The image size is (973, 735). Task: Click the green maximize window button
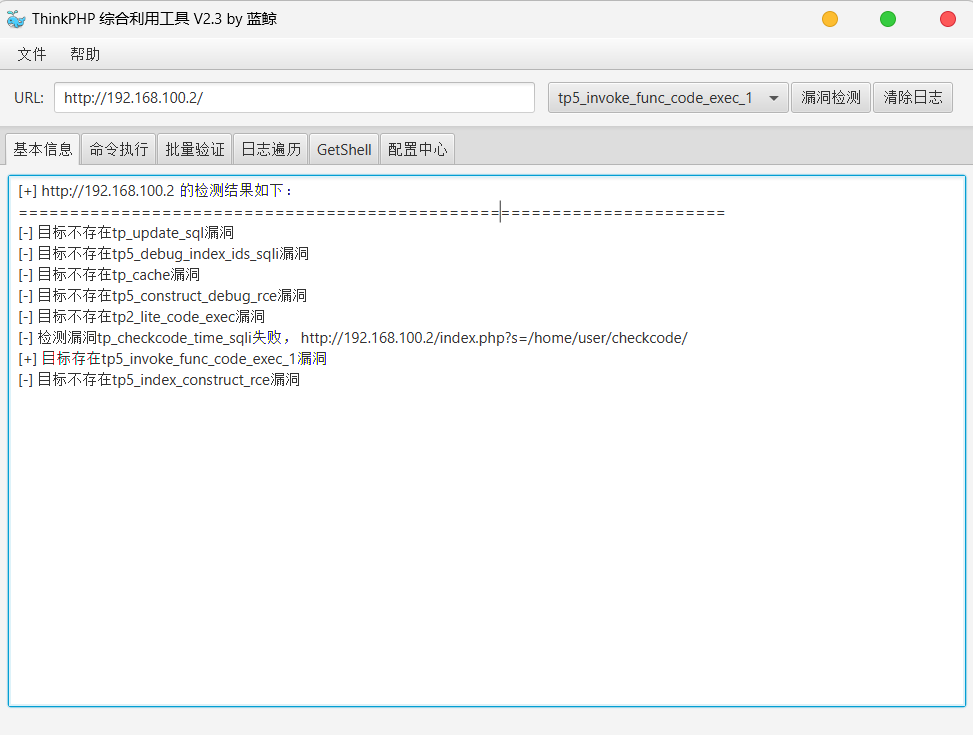click(x=888, y=19)
